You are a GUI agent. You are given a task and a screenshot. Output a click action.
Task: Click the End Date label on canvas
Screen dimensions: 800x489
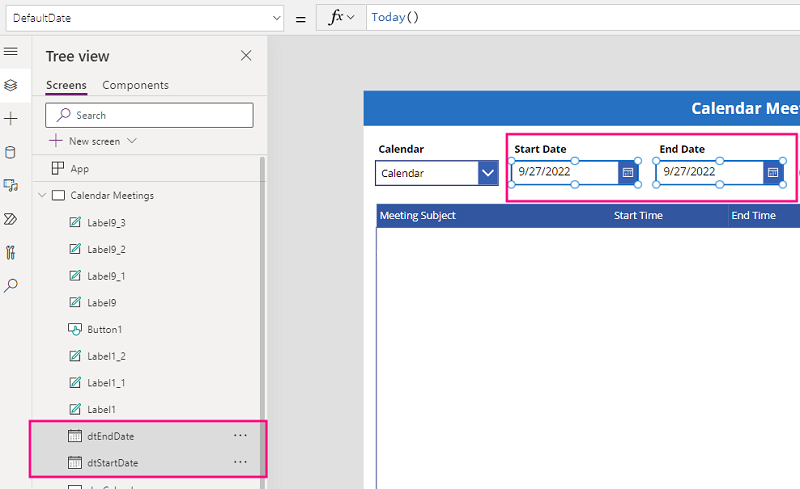click(682, 149)
